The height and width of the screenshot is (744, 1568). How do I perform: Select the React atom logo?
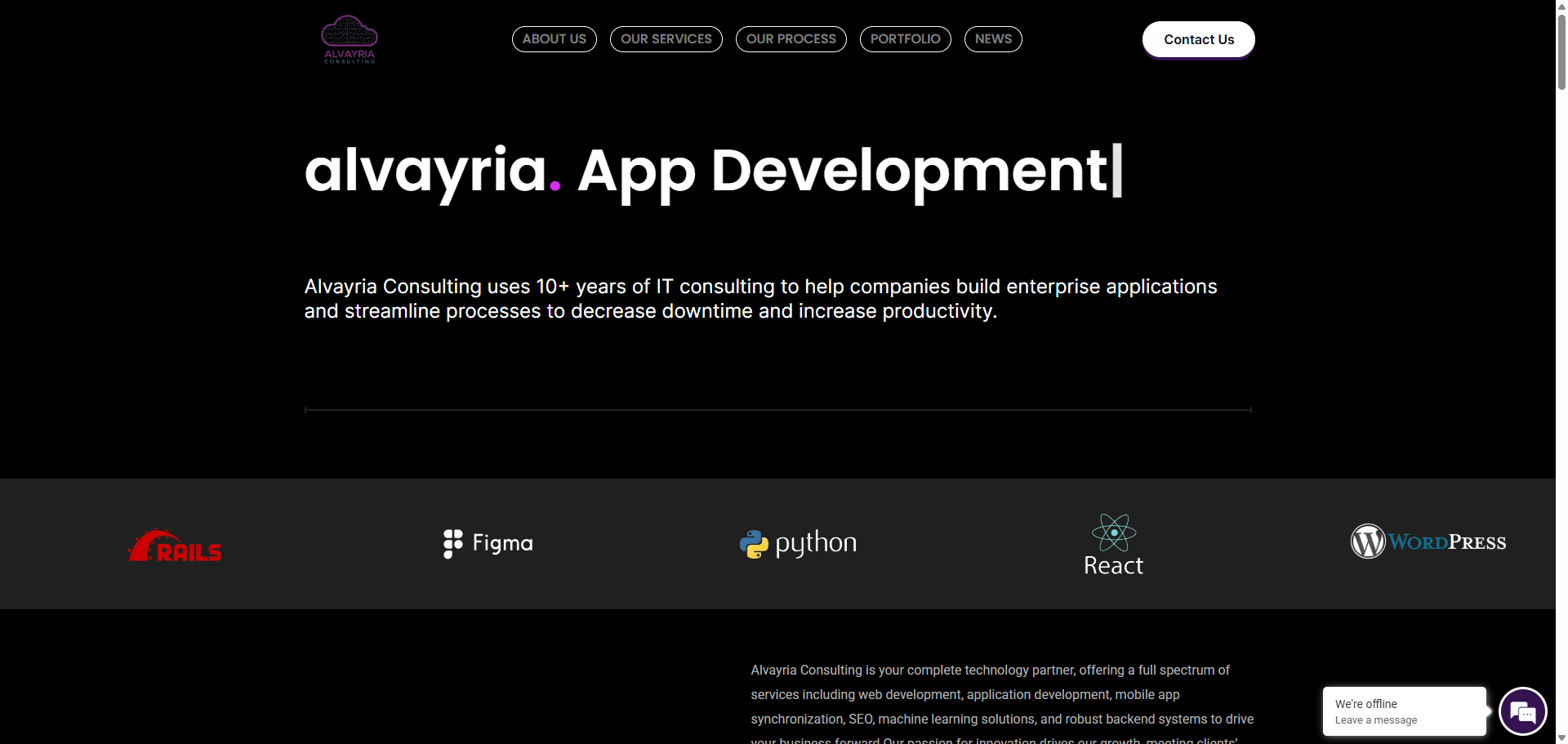tap(1113, 544)
